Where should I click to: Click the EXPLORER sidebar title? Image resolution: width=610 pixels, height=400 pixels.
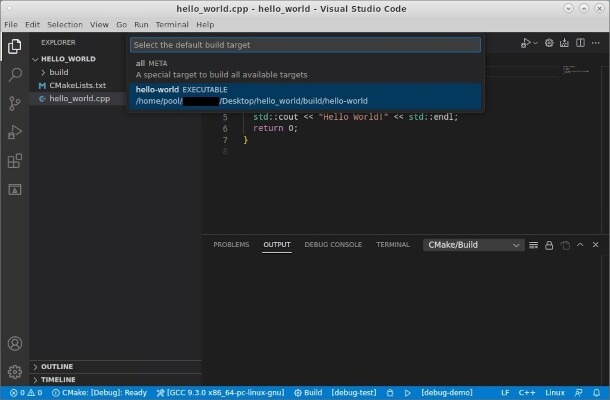[58, 42]
